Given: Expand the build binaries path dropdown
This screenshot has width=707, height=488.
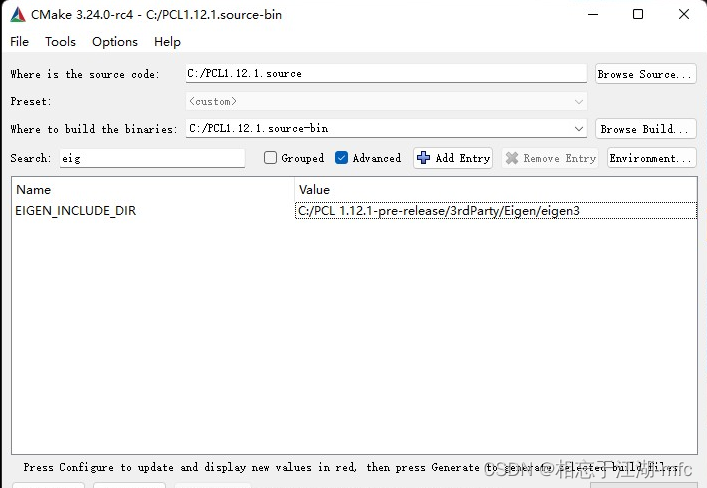Looking at the screenshot, I should click(x=578, y=129).
